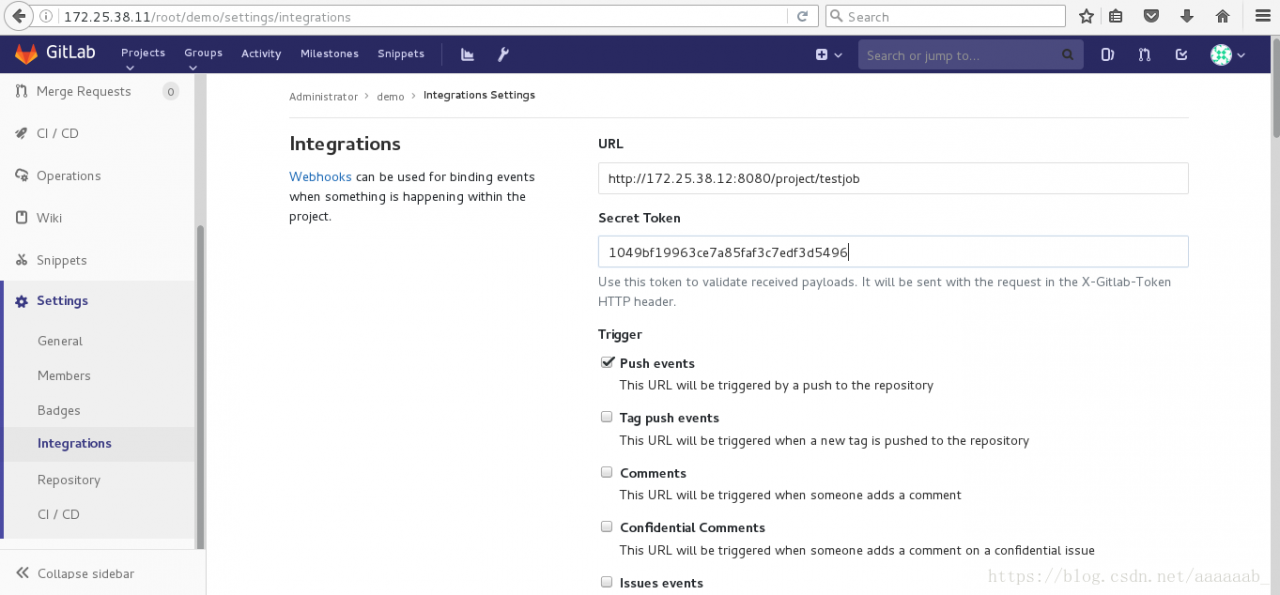Image resolution: width=1280 pixels, height=595 pixels.
Task: Open the Badges settings sub-item
Action: 59,411
